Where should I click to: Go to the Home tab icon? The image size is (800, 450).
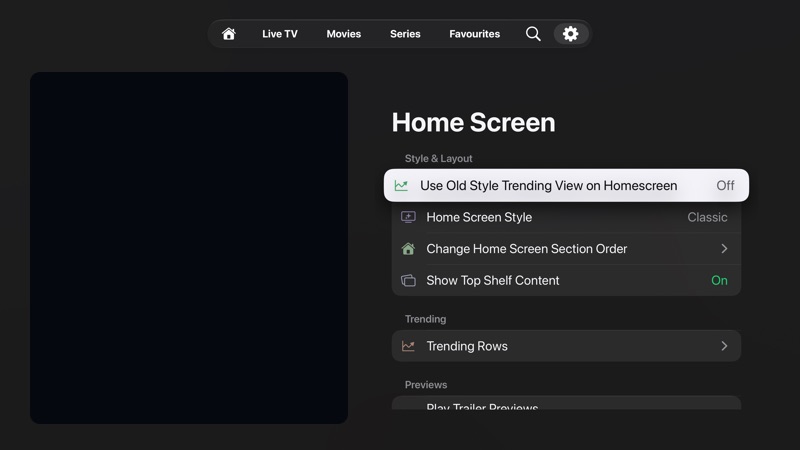point(229,34)
